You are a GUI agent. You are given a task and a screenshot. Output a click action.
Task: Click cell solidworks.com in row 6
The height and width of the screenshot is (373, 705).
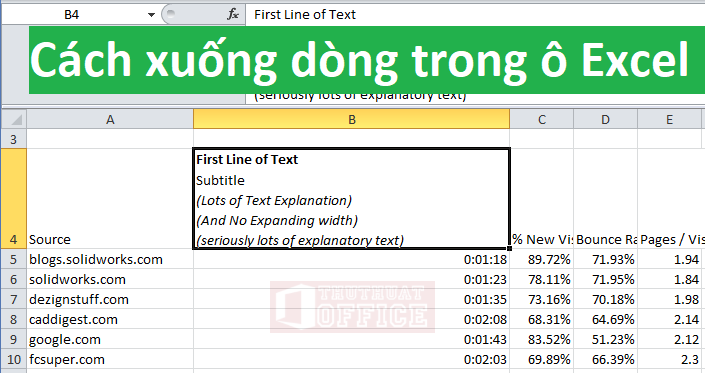pyautogui.click(x=110, y=279)
